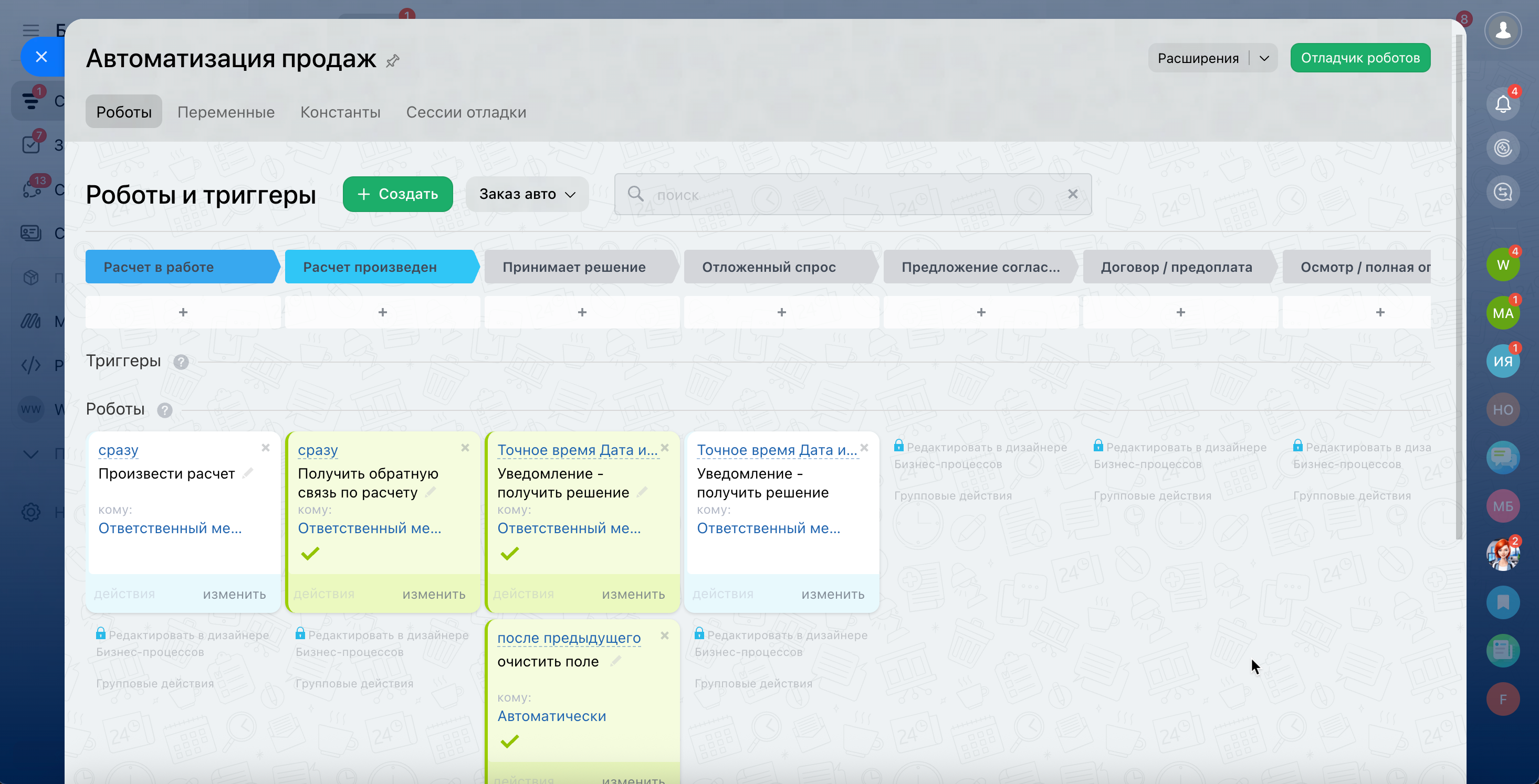Select the Расчет произведен stage
The width and height of the screenshot is (1539, 784).
pos(382,267)
